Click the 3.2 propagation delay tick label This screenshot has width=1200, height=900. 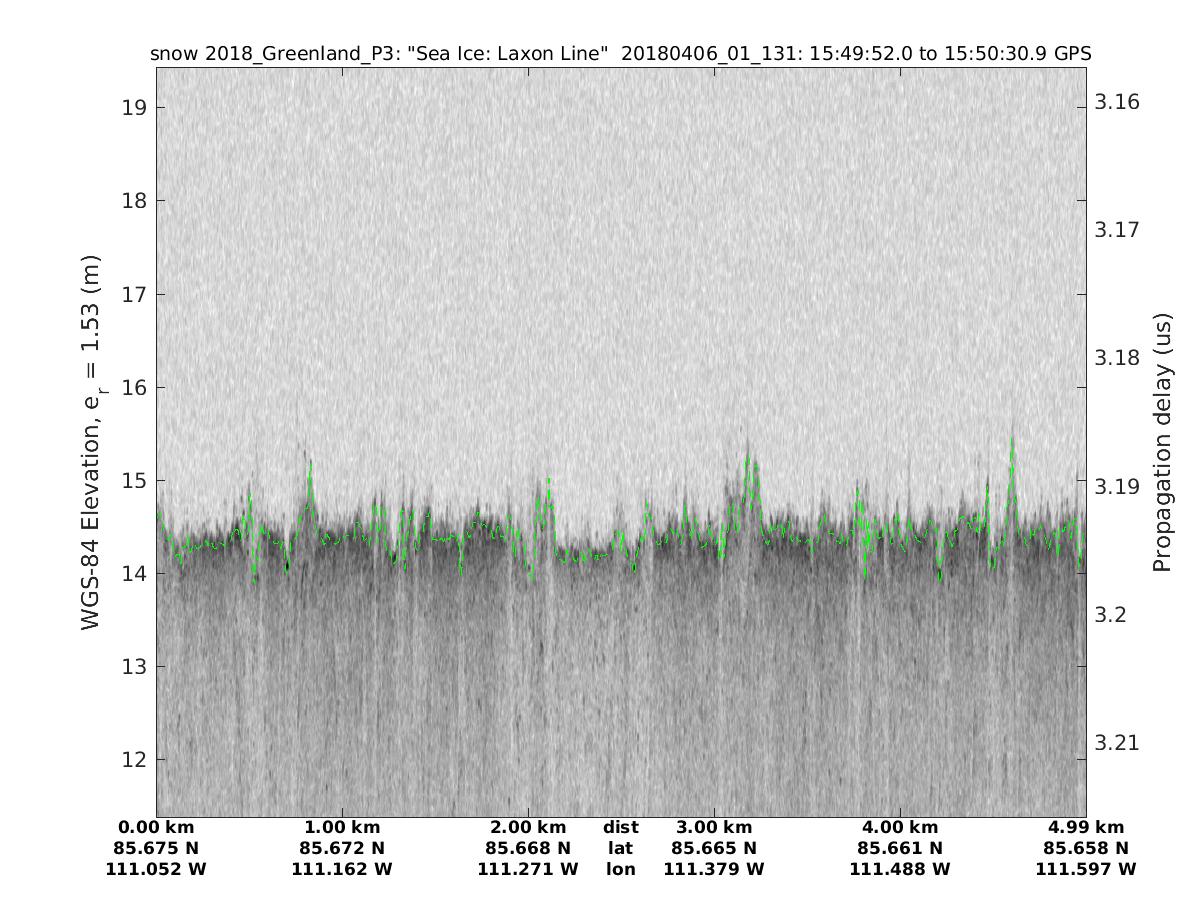1109,615
